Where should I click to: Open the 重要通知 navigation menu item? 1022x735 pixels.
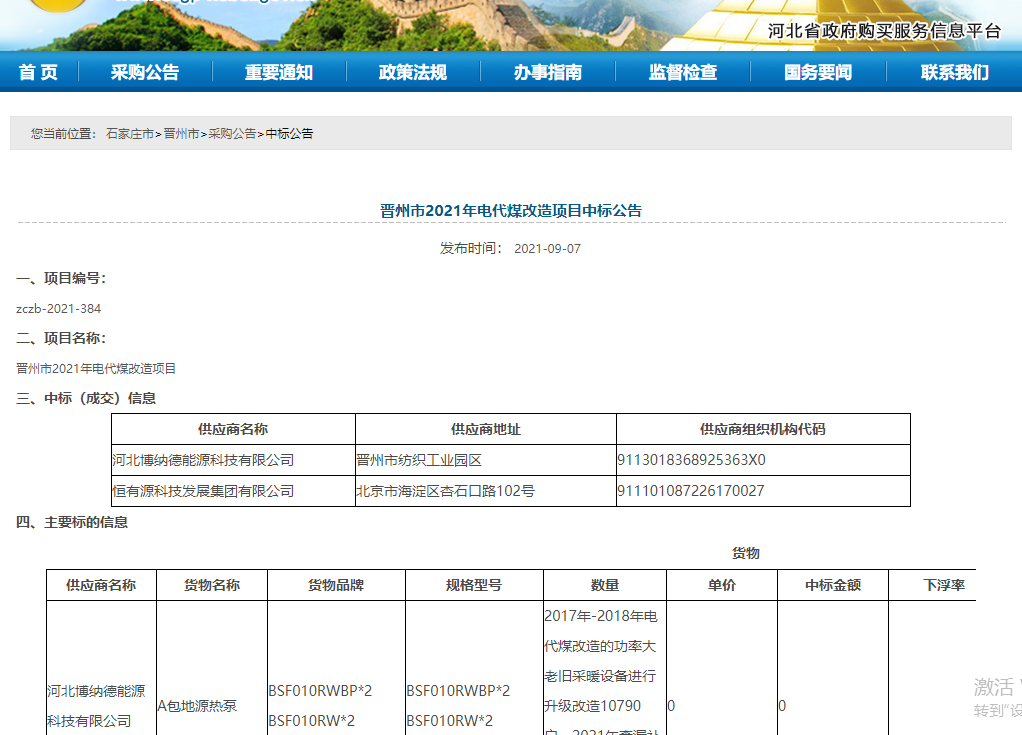click(x=277, y=71)
